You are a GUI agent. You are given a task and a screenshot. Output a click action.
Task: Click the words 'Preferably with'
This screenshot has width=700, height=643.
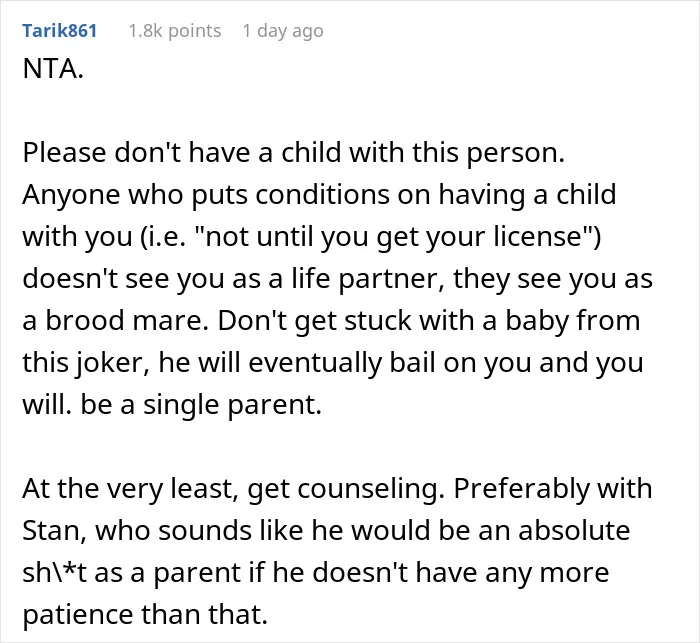(553, 489)
